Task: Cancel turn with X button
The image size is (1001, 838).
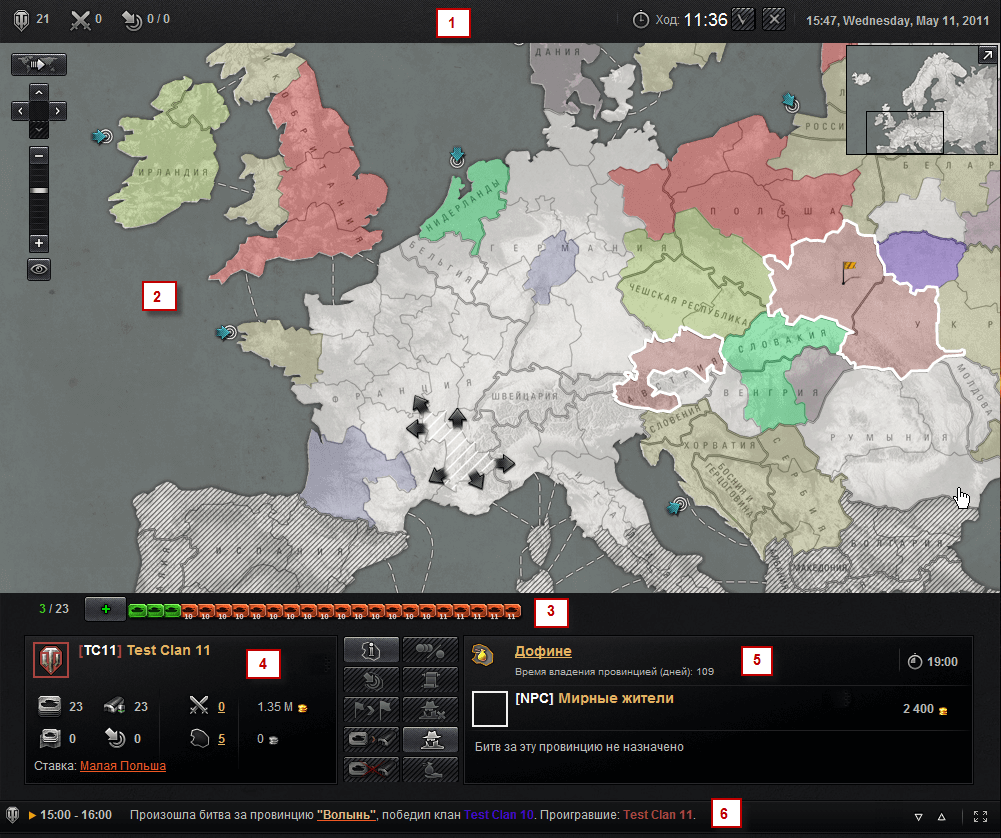Action: pos(774,20)
